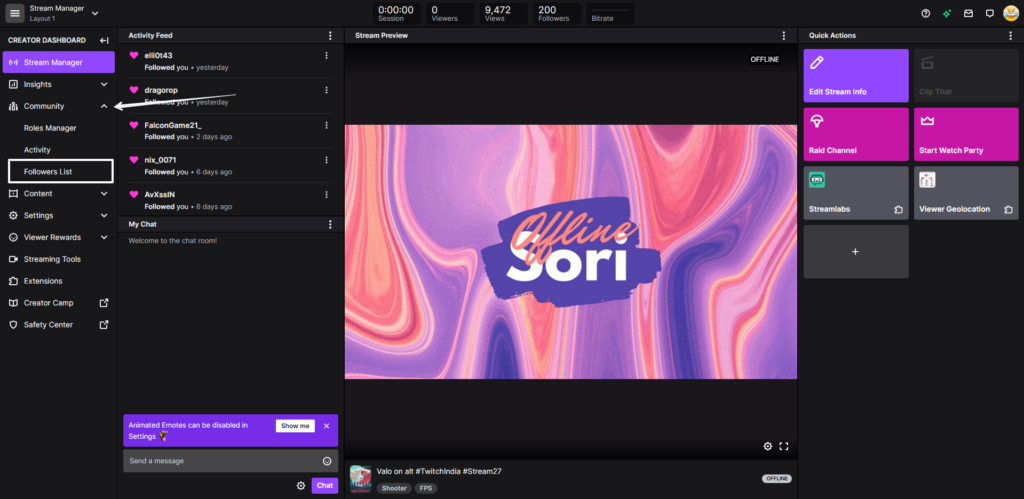The image size is (1024, 499).
Task: Toggle fullscreen on stream preview
Action: coord(784,446)
